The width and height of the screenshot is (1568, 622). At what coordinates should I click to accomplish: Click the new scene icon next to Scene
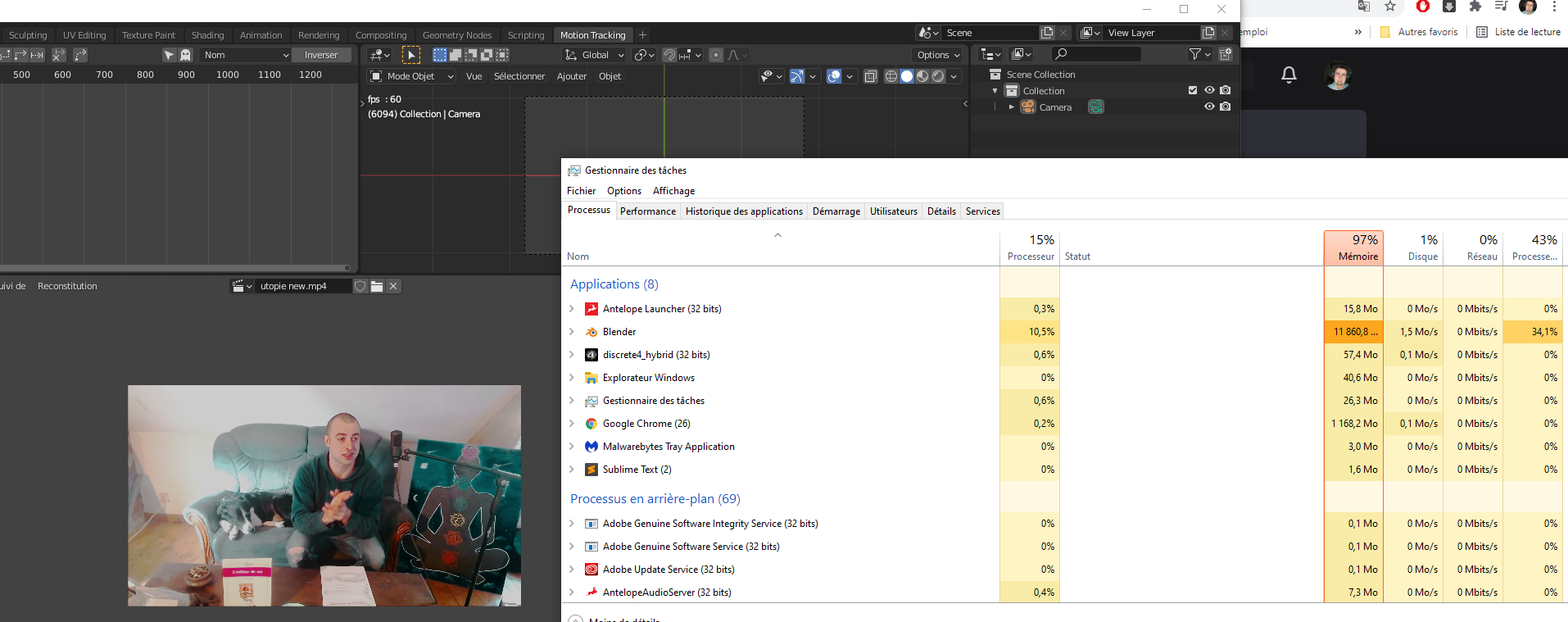tap(1047, 33)
